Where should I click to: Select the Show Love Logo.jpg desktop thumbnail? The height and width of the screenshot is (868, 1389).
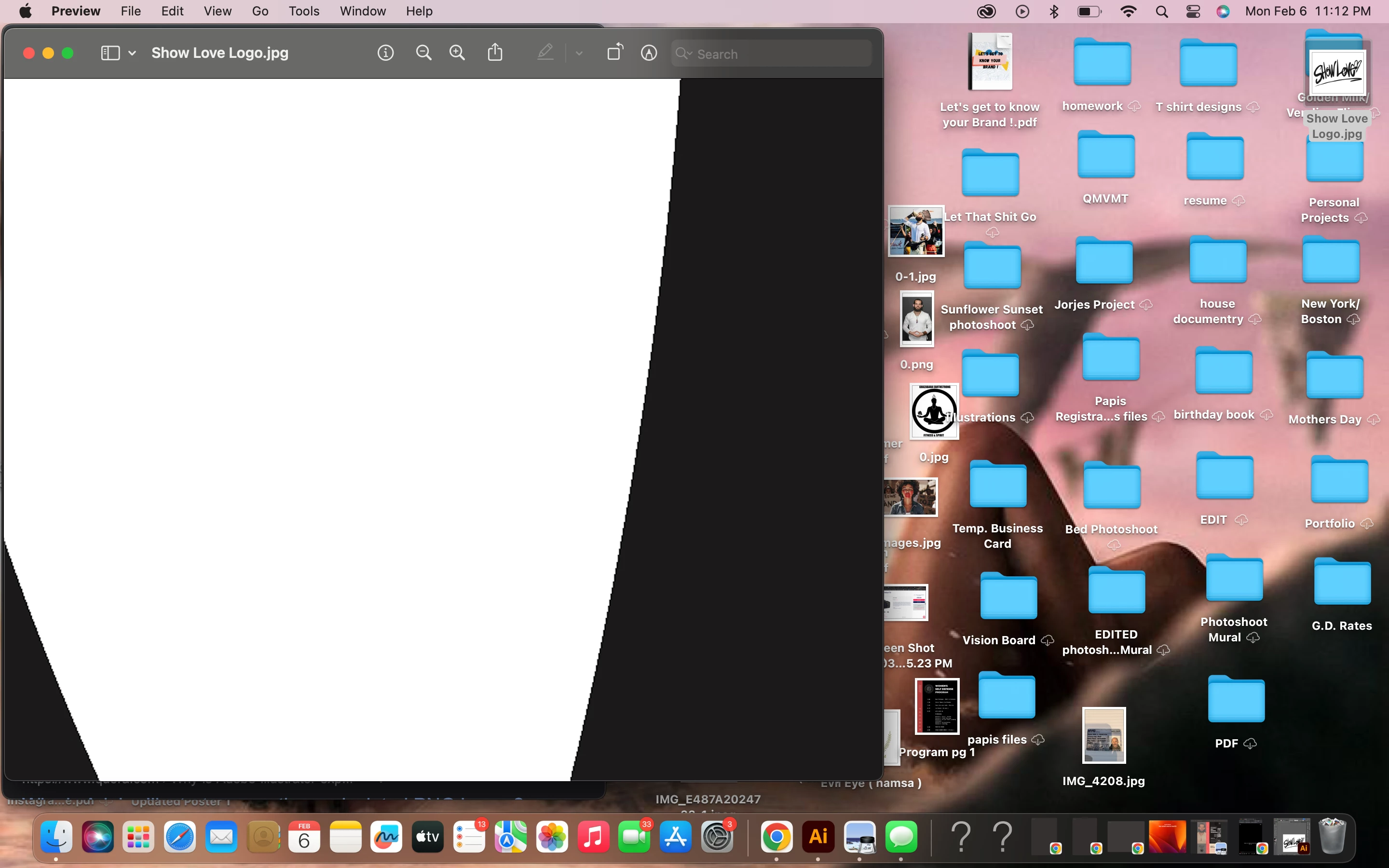[x=1337, y=73]
